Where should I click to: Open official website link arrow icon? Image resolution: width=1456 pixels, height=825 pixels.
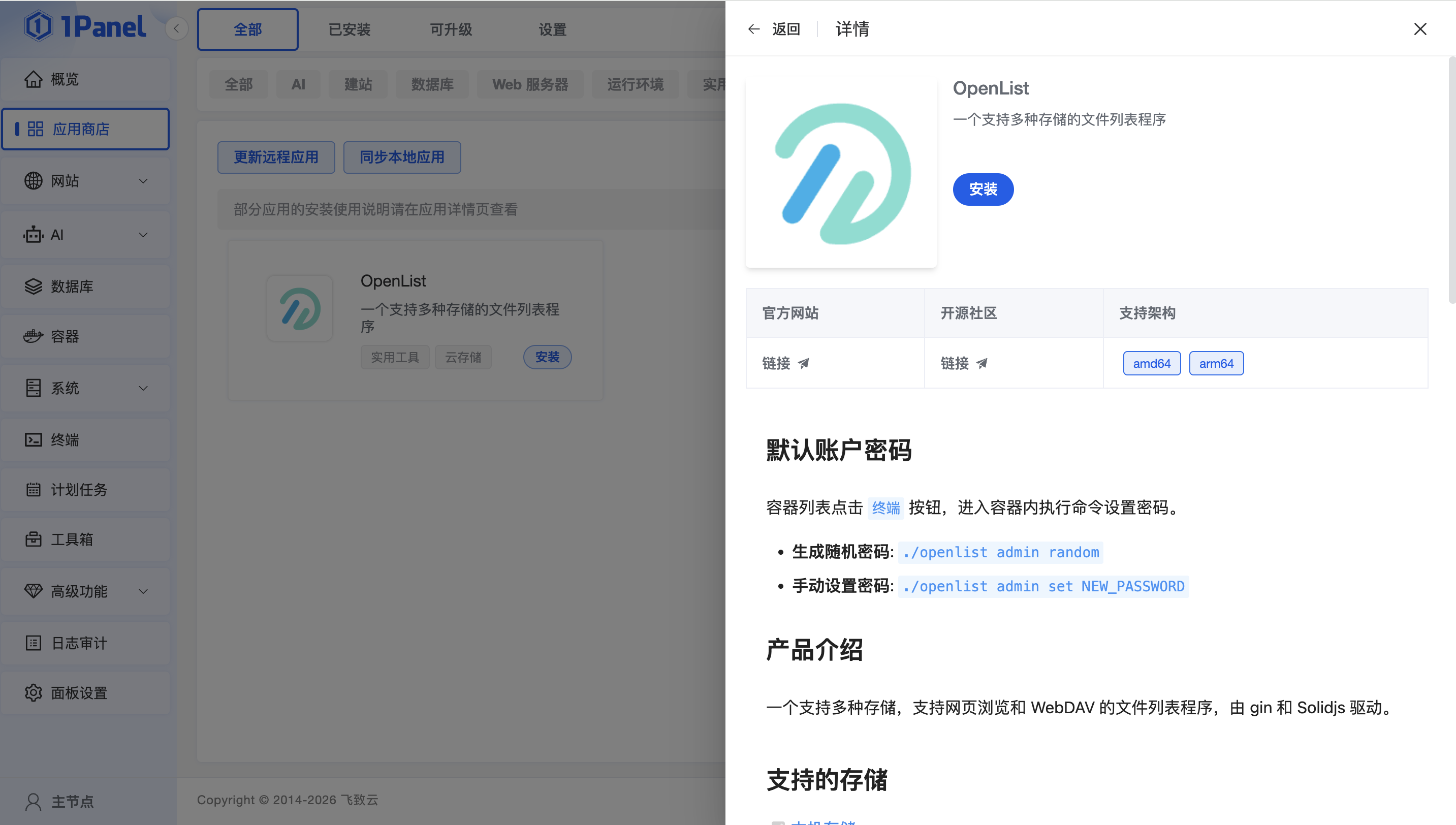[x=803, y=363]
